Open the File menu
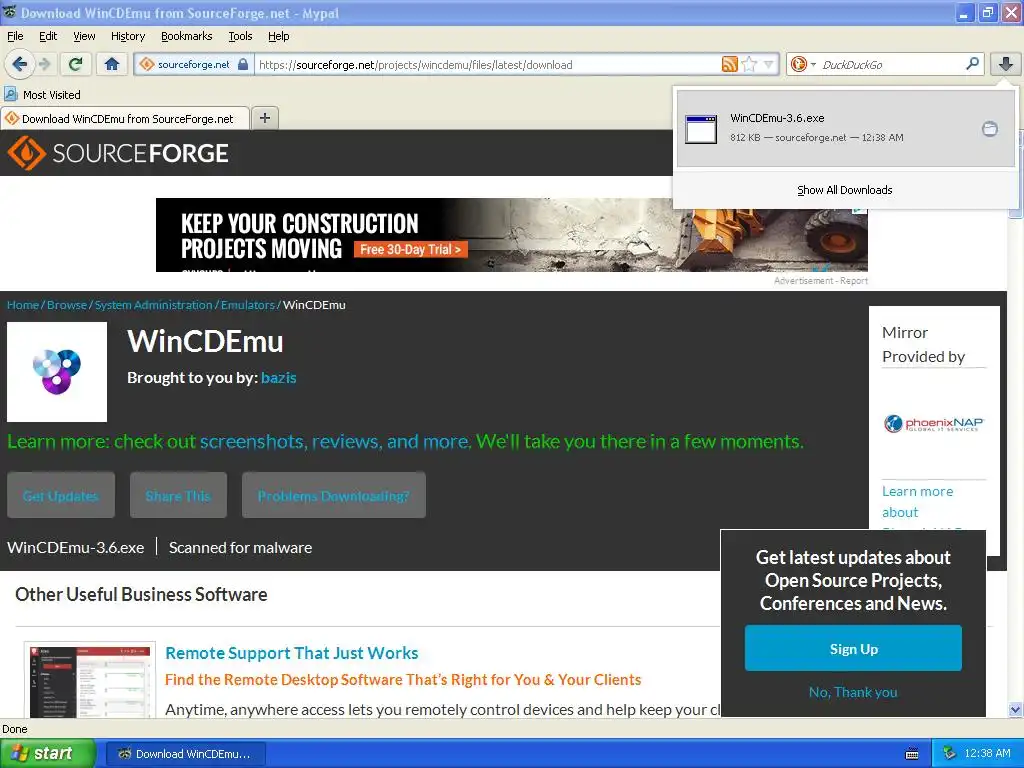This screenshot has width=1024, height=768. (x=15, y=36)
